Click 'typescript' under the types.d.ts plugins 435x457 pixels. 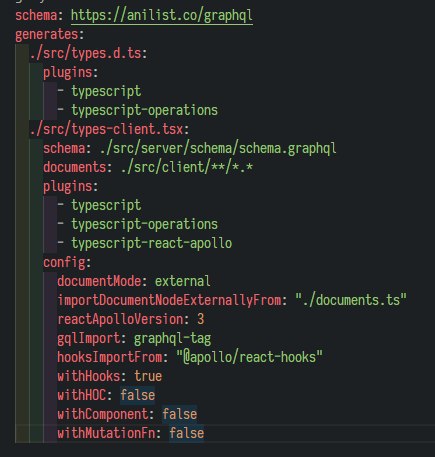click(106, 91)
